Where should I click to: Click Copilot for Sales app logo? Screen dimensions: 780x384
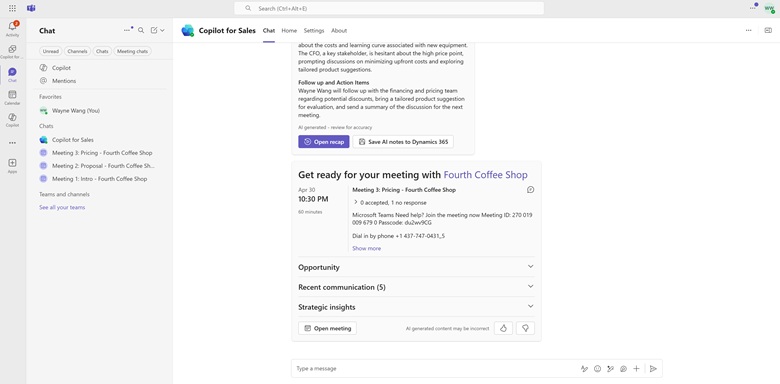(188, 30)
